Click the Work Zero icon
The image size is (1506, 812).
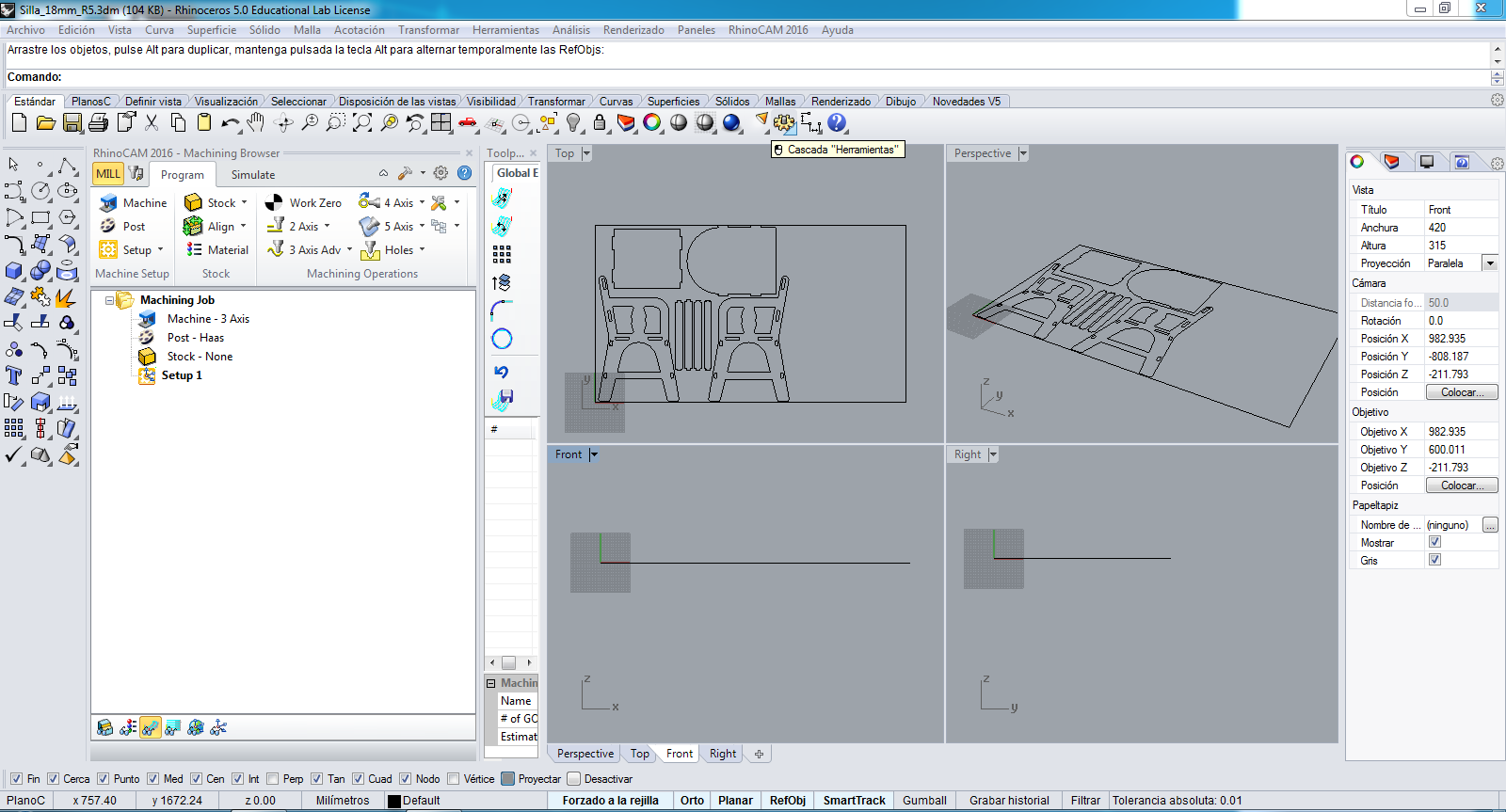coord(274,202)
